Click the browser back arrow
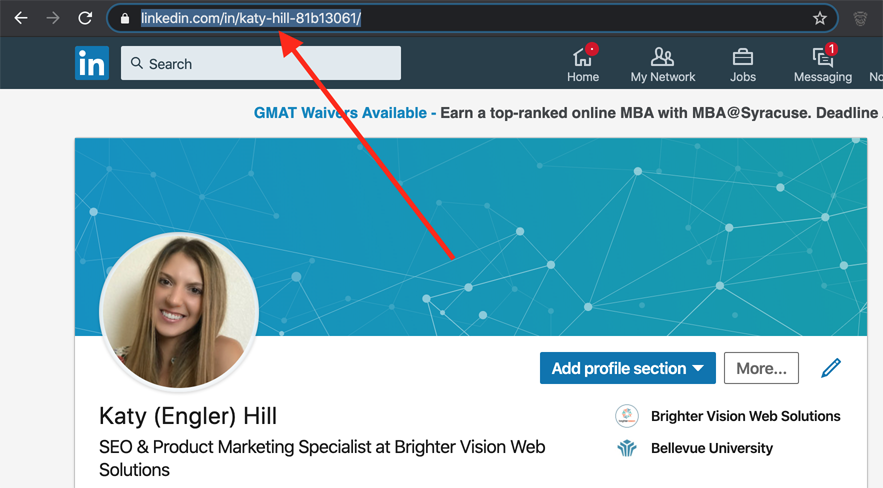The image size is (883, 488). tap(20, 18)
